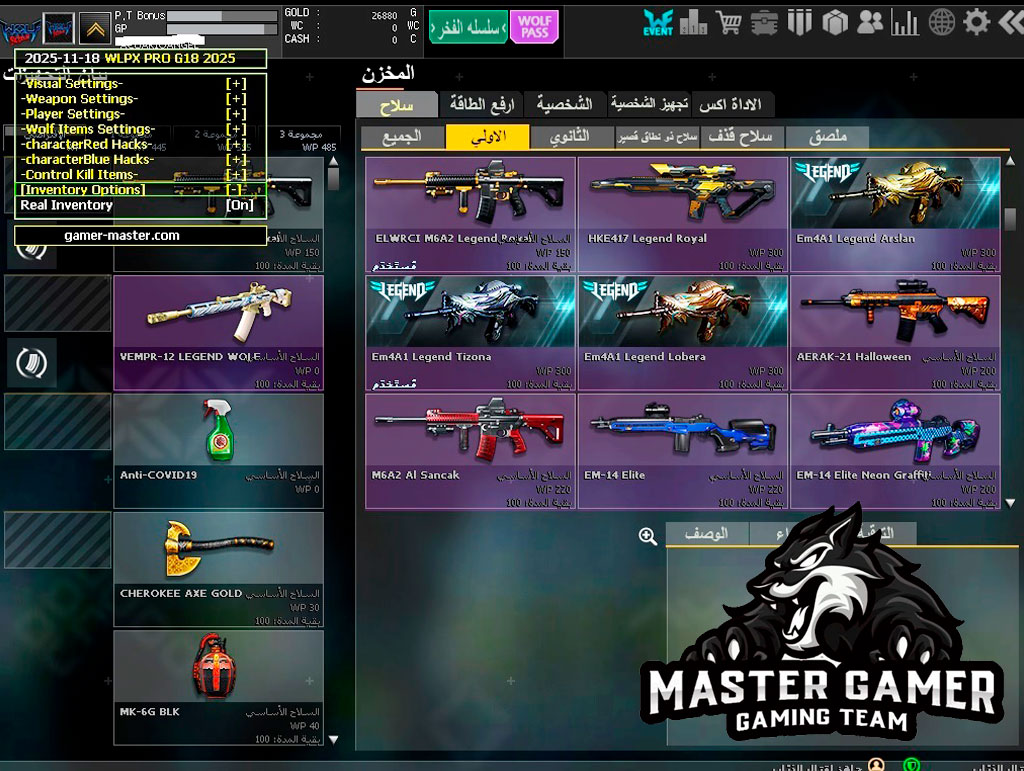Open the statistics bar-chart icon
Screen dimensions: 1024x771
[905, 21]
